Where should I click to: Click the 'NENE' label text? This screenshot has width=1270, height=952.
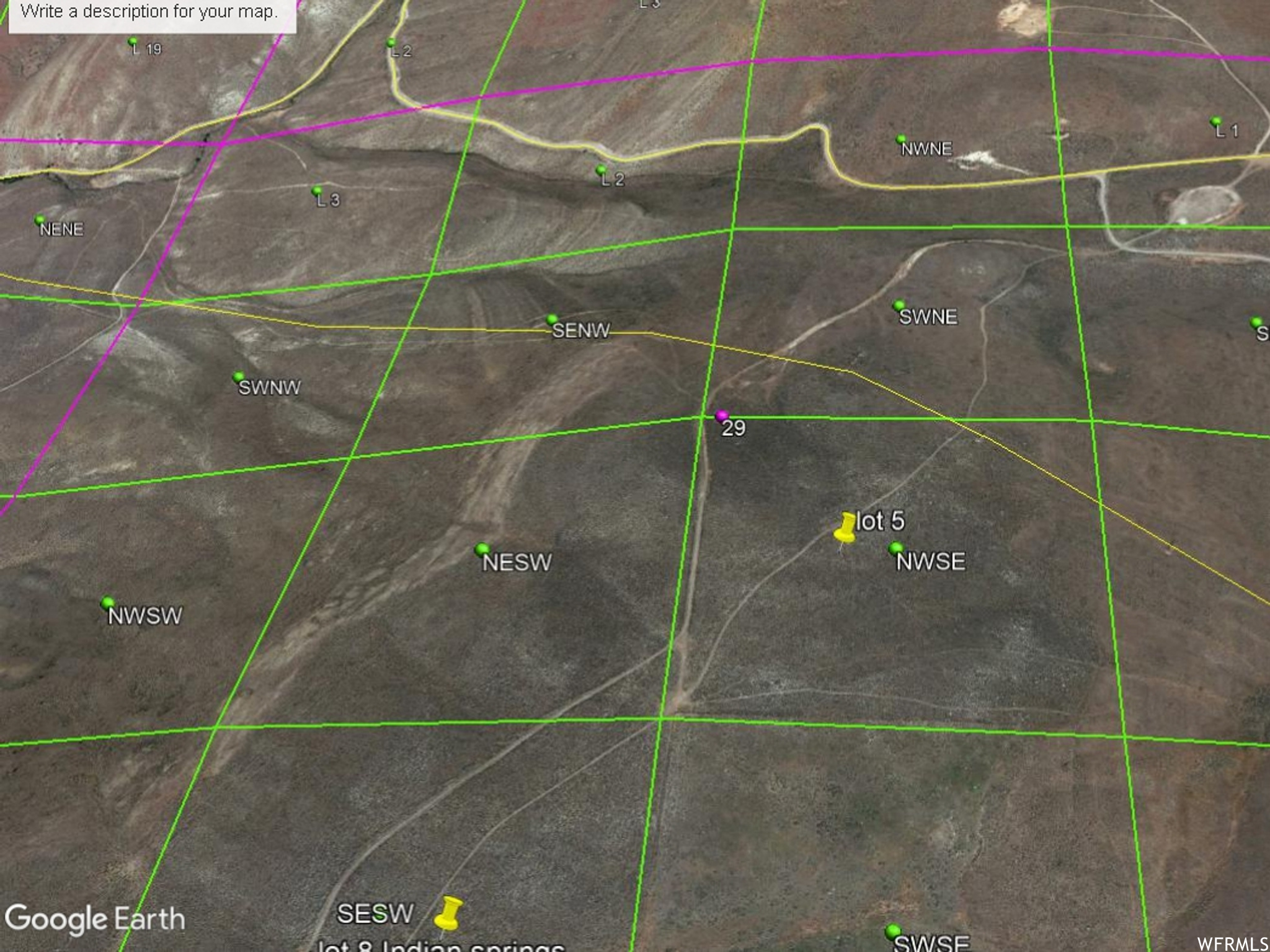coord(61,229)
